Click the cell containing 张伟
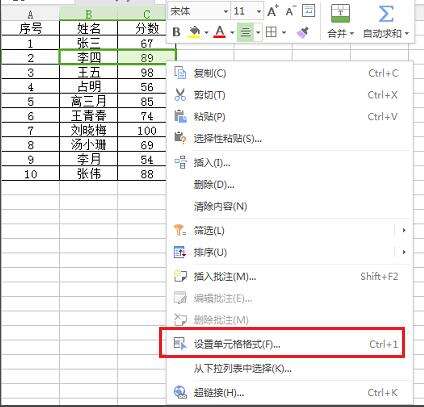 [x=89, y=174]
